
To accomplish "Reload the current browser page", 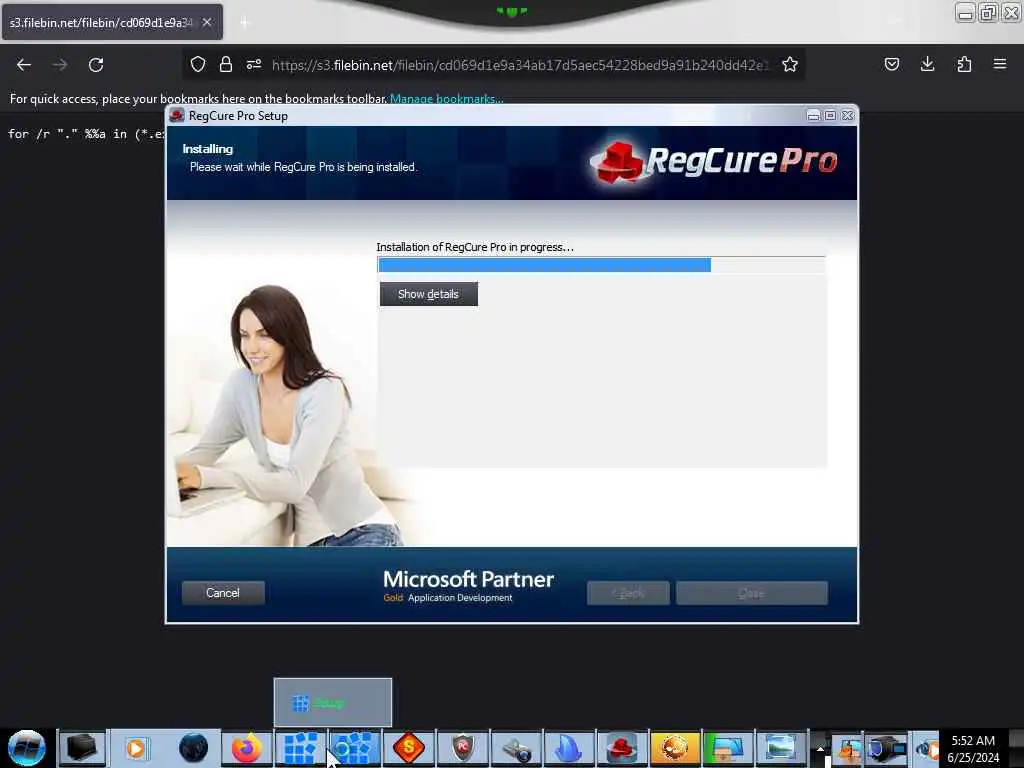I will 96,65.
